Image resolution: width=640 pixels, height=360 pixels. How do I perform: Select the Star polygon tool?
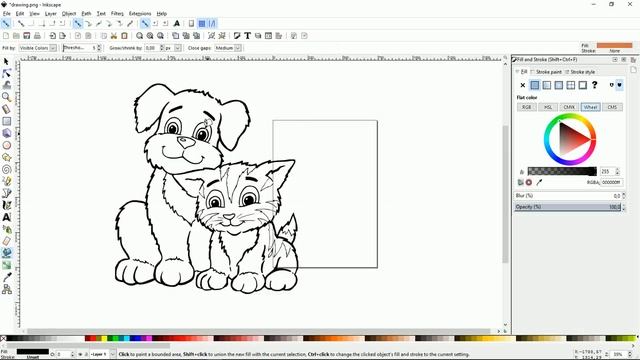pyautogui.click(x=6, y=157)
